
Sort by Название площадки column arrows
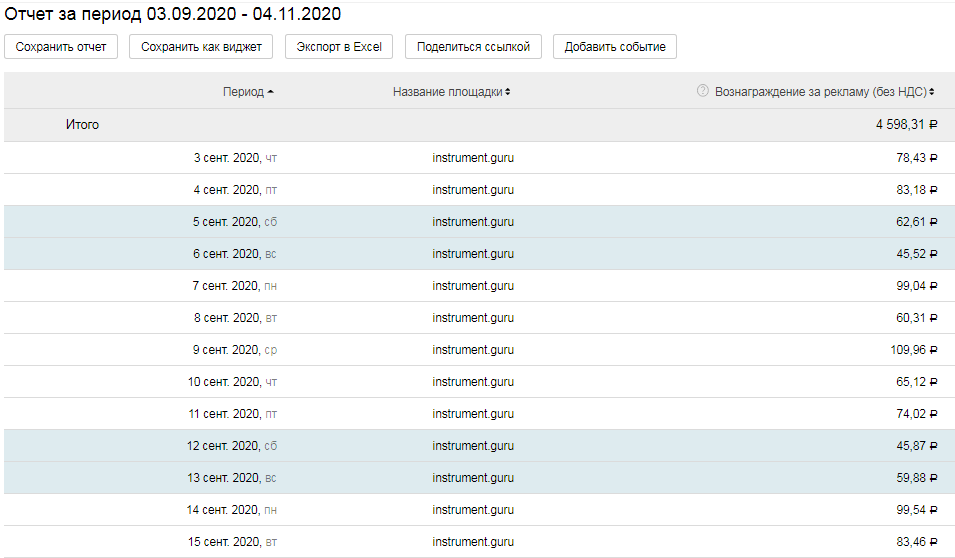(507, 92)
